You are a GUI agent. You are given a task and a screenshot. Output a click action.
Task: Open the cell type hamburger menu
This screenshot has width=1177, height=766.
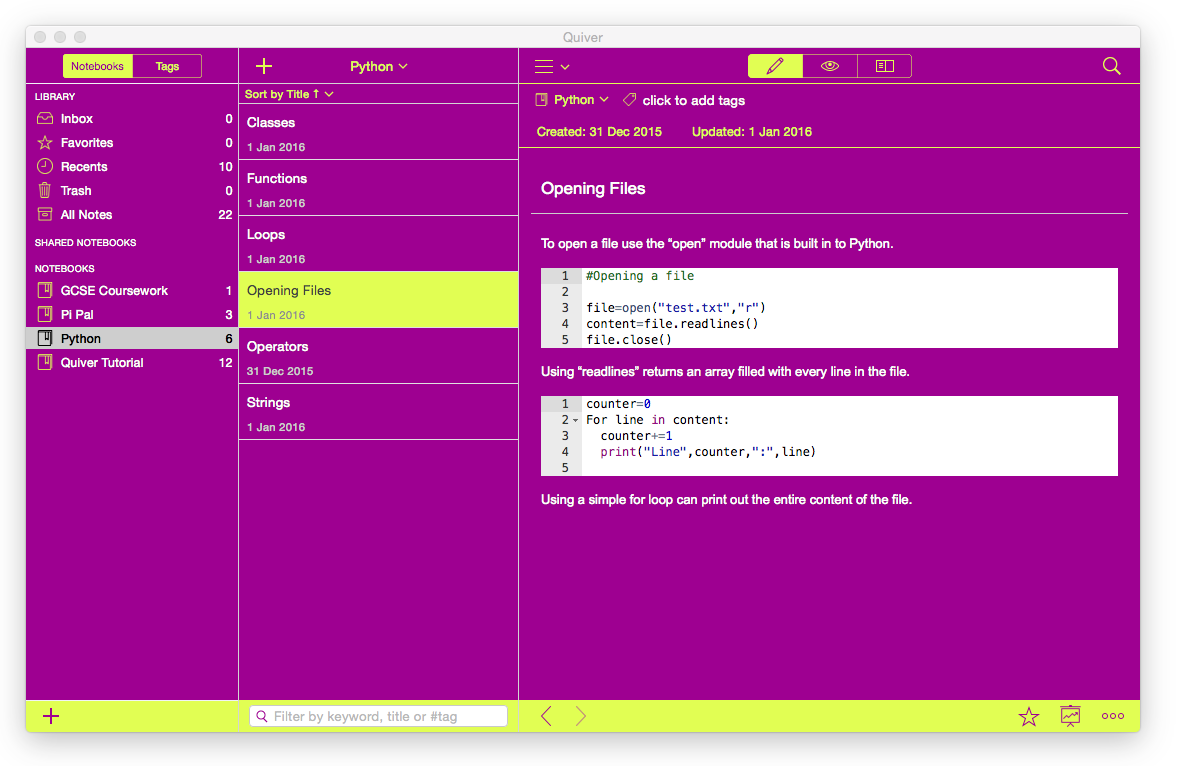point(552,66)
